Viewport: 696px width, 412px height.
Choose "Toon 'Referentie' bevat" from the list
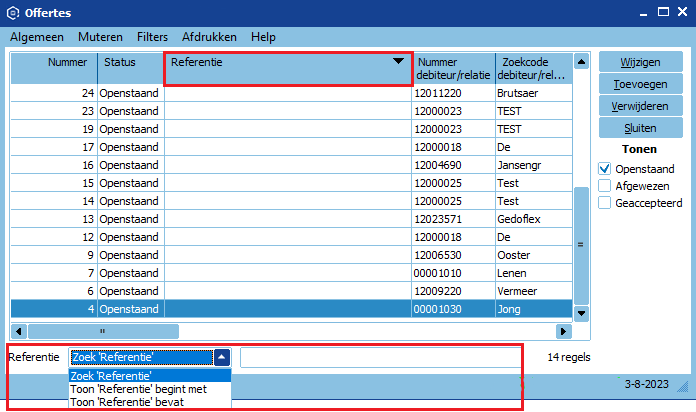(128, 402)
